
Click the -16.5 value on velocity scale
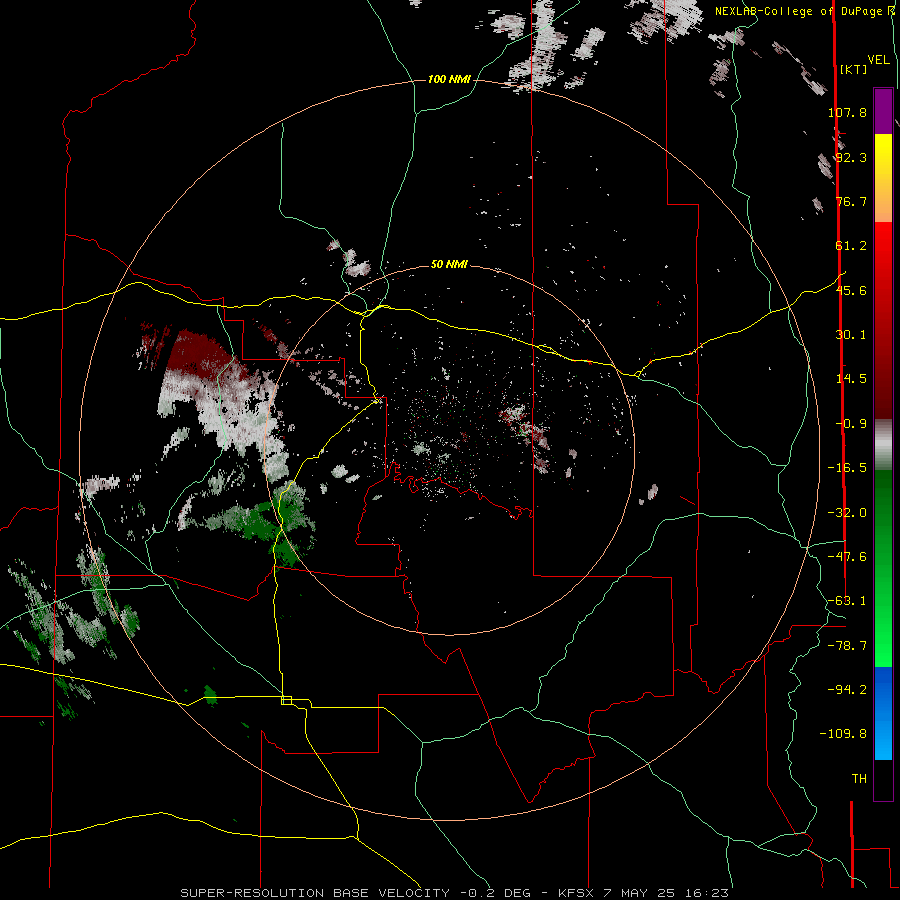[847, 468]
